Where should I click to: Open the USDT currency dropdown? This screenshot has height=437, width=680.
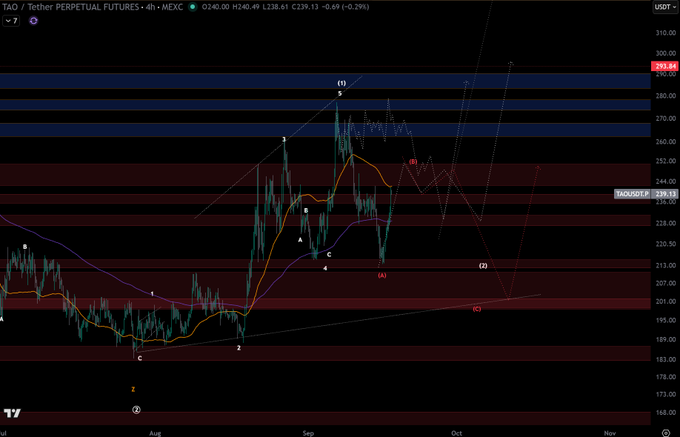[x=665, y=7]
